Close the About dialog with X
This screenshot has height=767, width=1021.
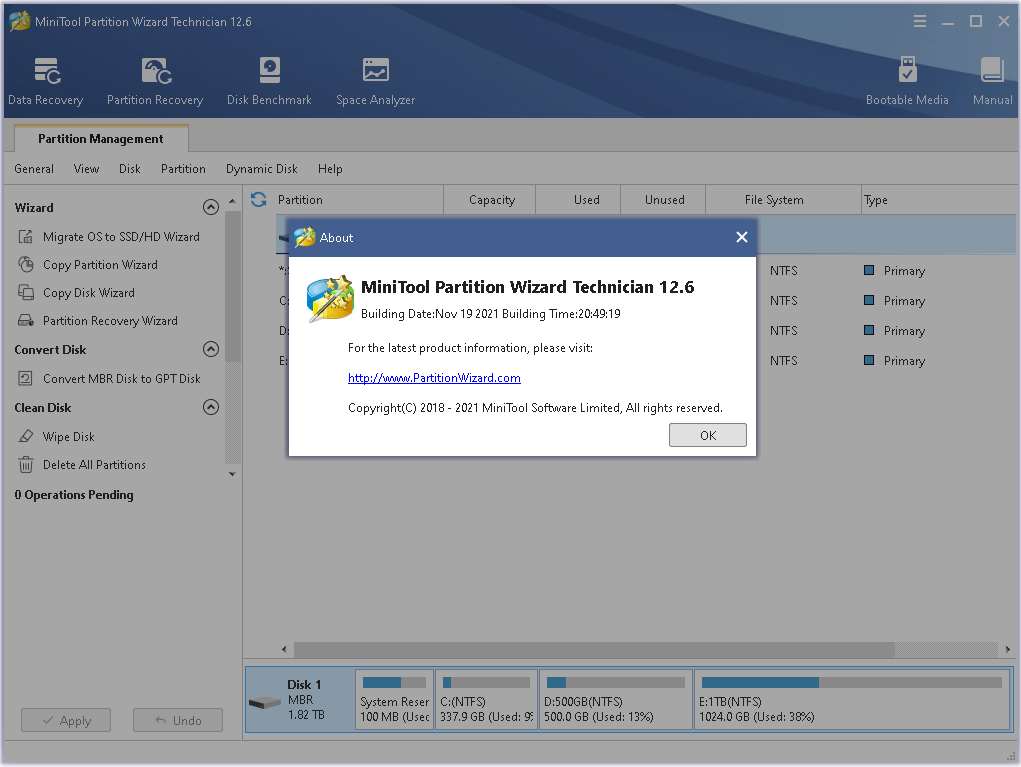tap(741, 237)
